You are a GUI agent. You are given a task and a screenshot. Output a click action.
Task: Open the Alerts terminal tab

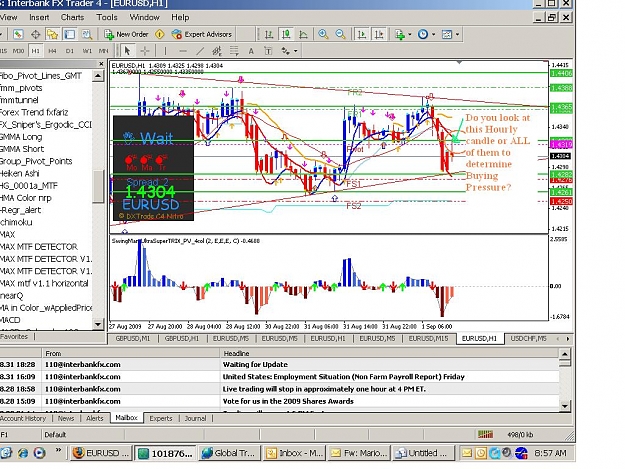tap(94, 418)
